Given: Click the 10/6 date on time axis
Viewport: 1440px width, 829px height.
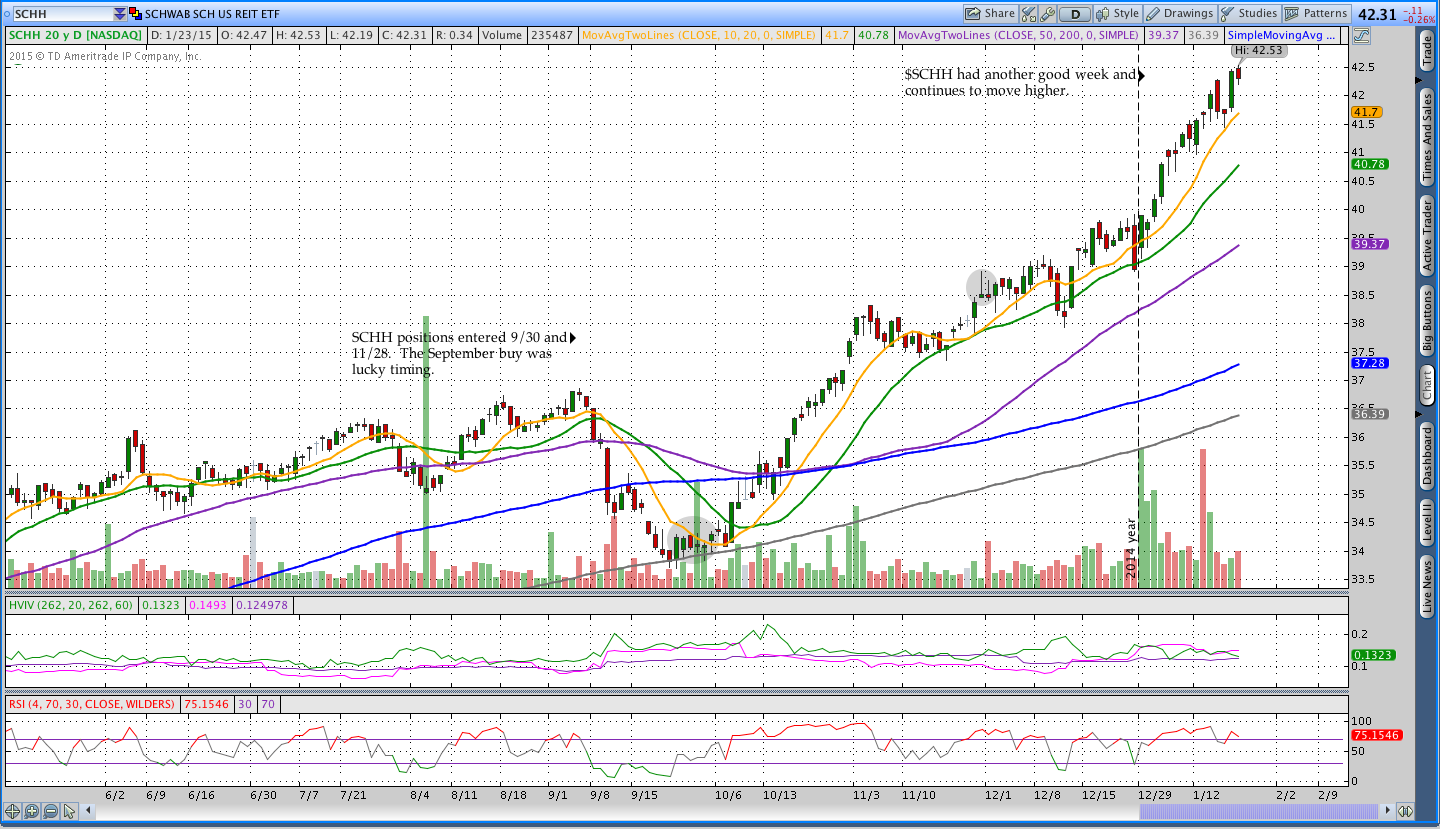Looking at the screenshot, I should pyautogui.click(x=729, y=795).
